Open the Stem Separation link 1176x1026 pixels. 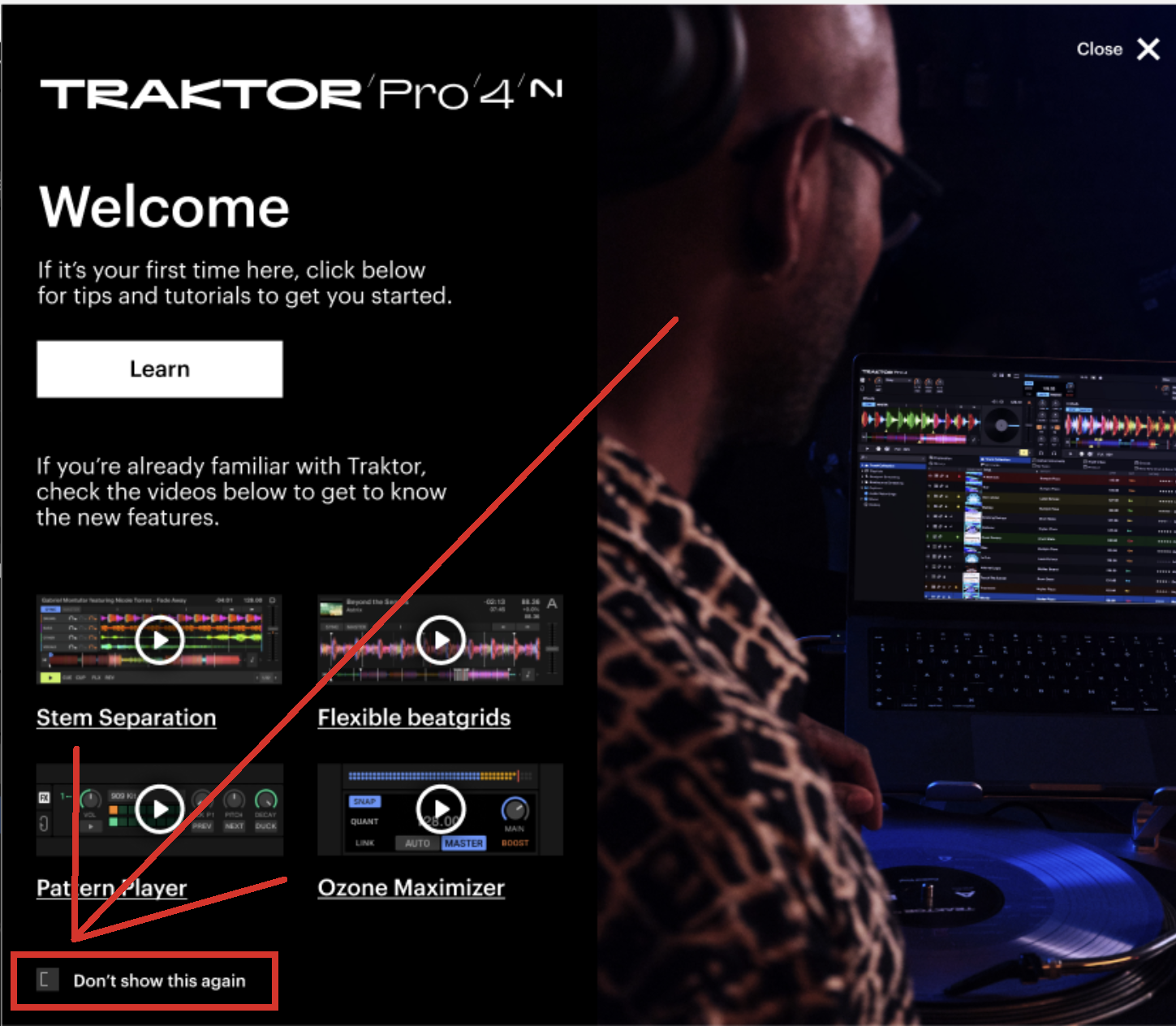pos(127,718)
